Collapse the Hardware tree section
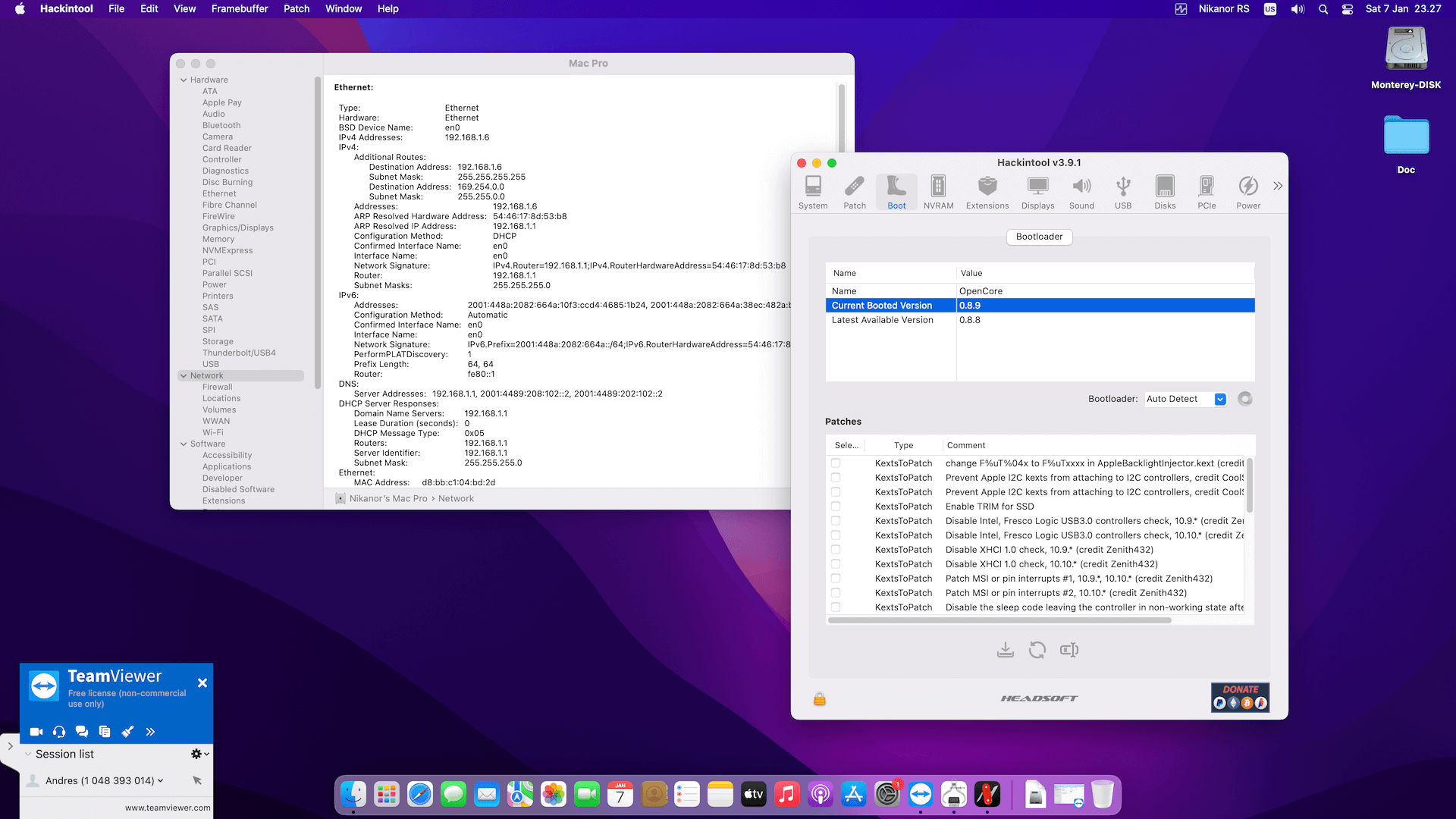Image resolution: width=1456 pixels, height=819 pixels. (184, 80)
